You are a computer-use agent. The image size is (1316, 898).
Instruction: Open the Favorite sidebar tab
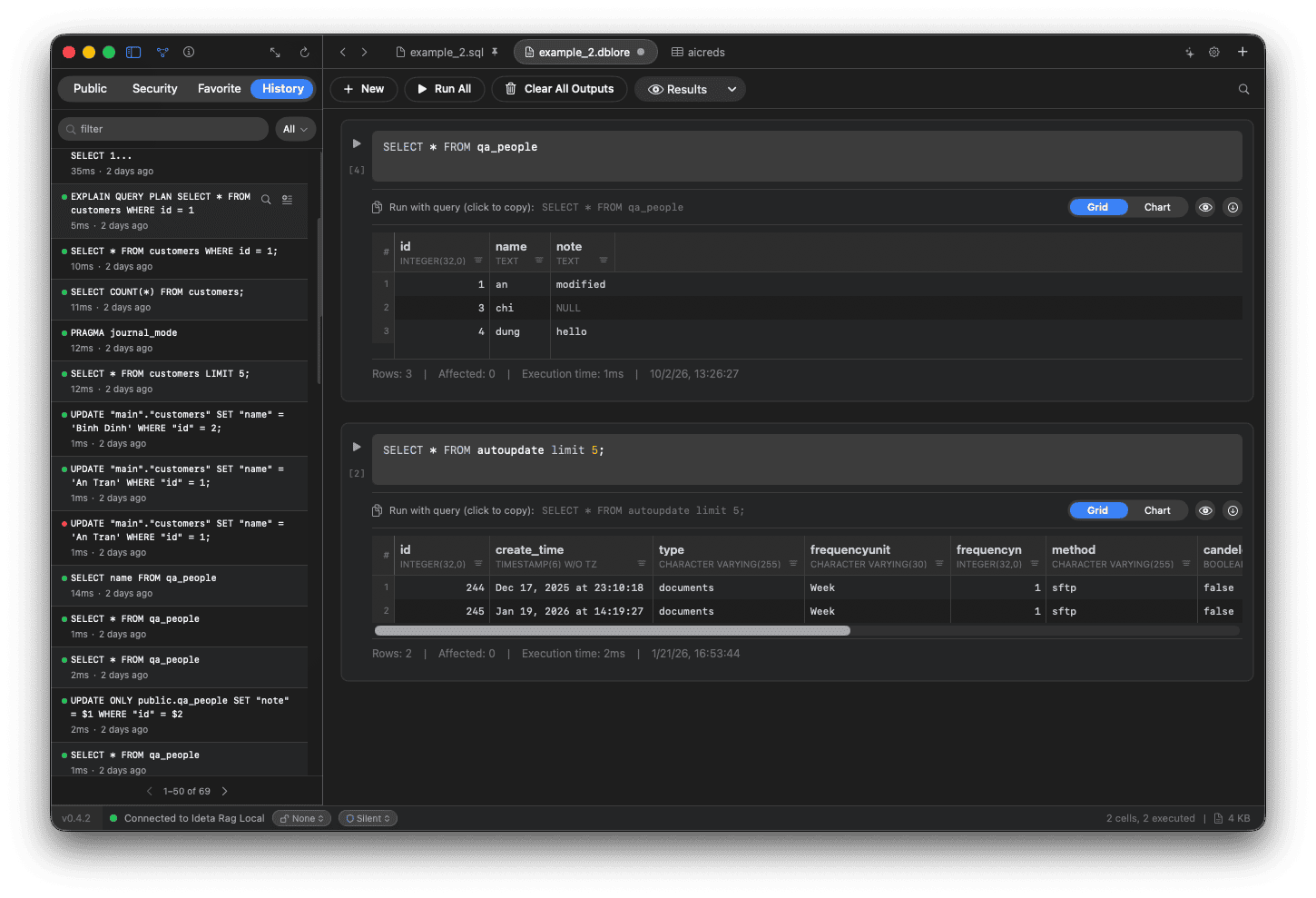(219, 88)
